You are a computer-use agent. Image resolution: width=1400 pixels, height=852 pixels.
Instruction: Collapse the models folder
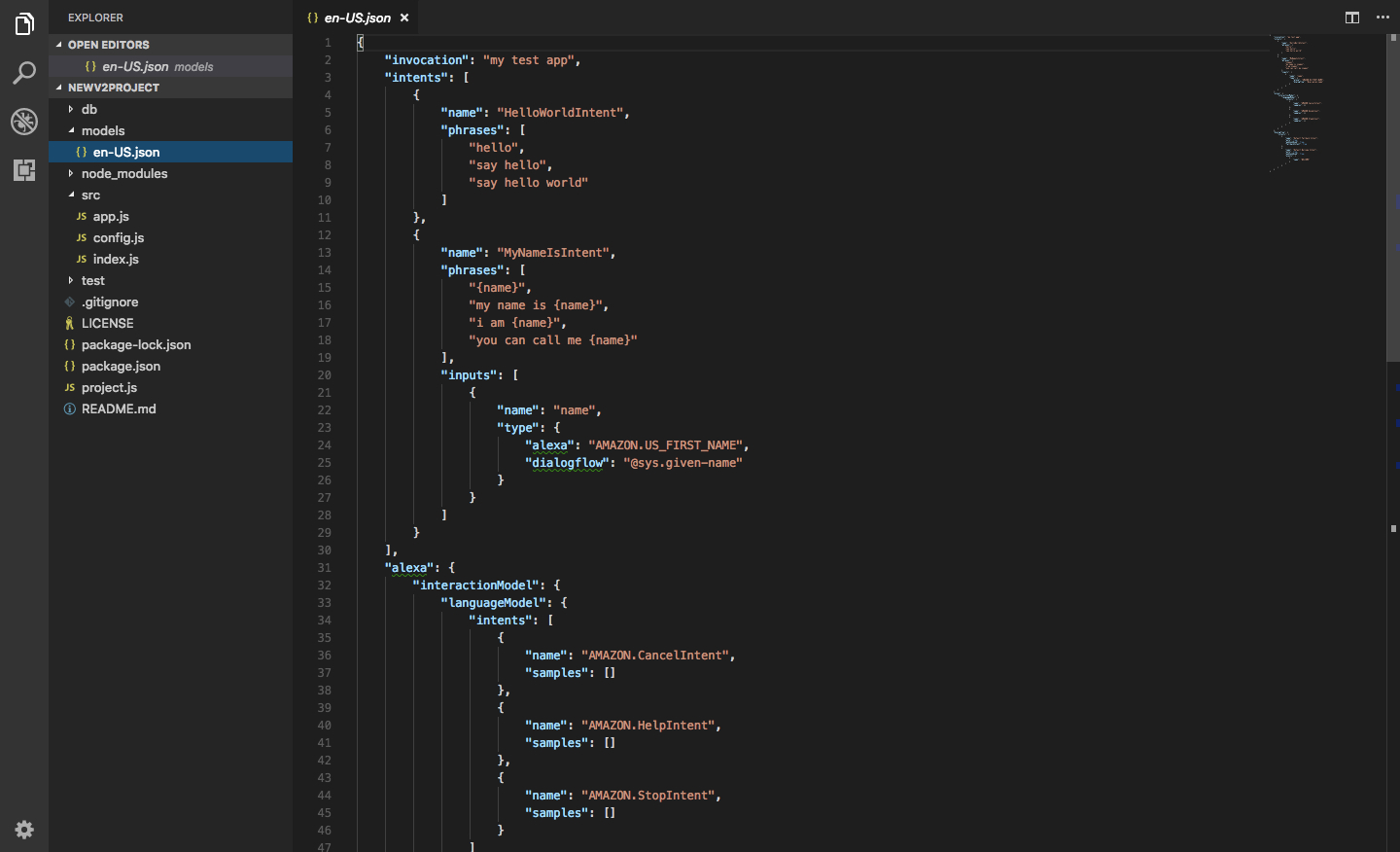[102, 130]
